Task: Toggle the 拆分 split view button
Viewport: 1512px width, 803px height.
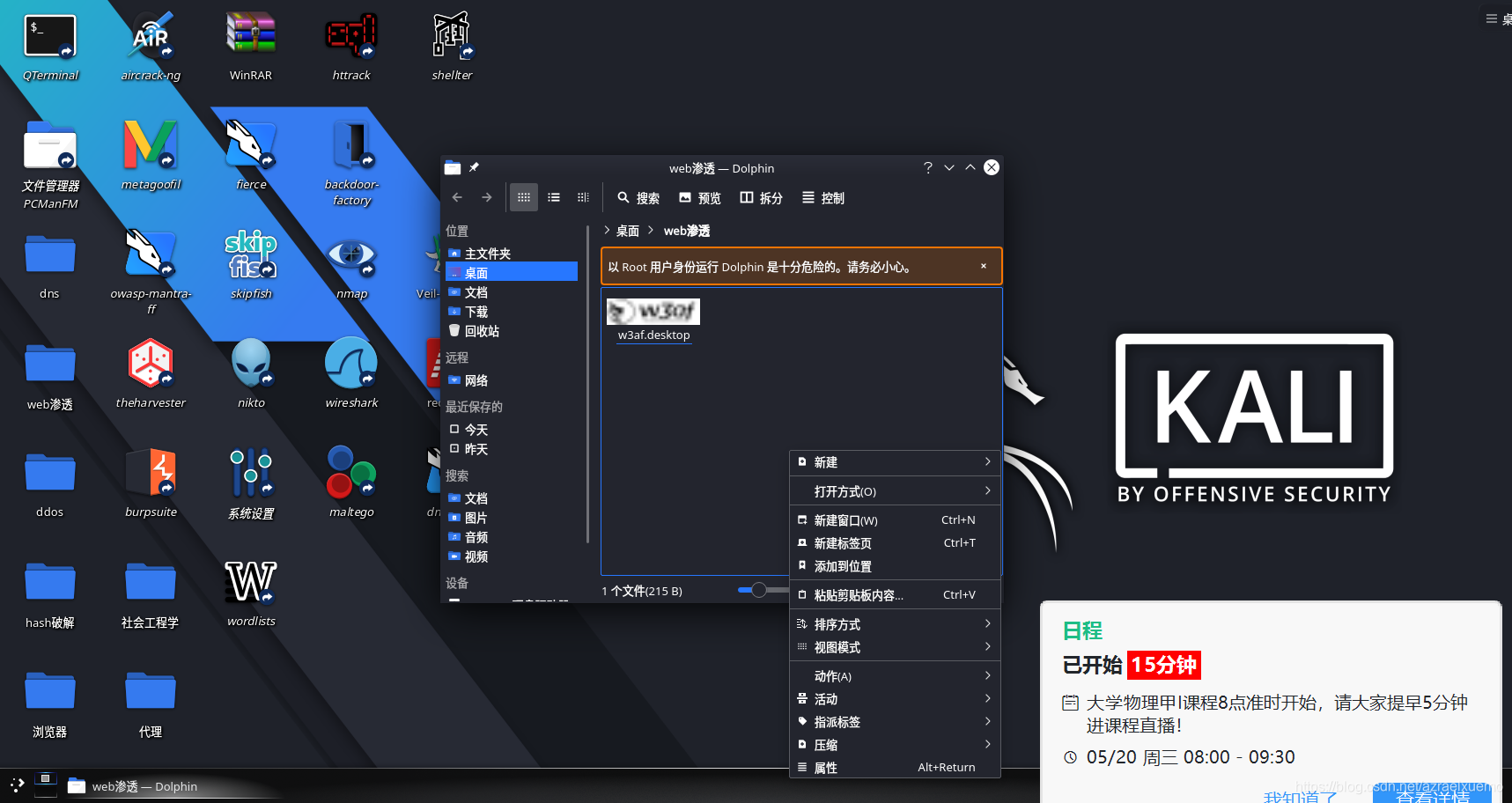Action: tap(762, 198)
